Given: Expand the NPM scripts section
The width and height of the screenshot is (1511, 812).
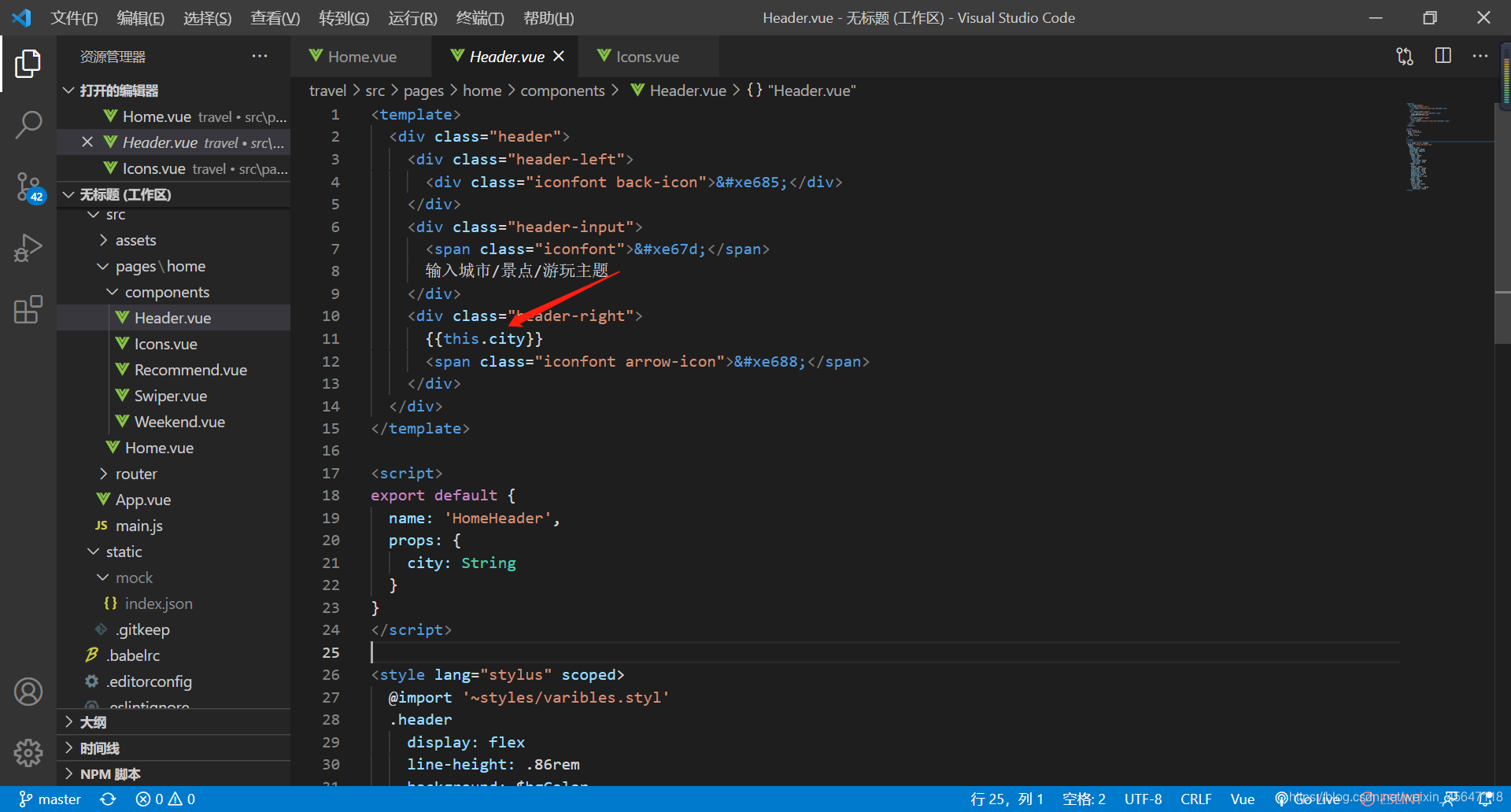Looking at the screenshot, I should pos(109,774).
